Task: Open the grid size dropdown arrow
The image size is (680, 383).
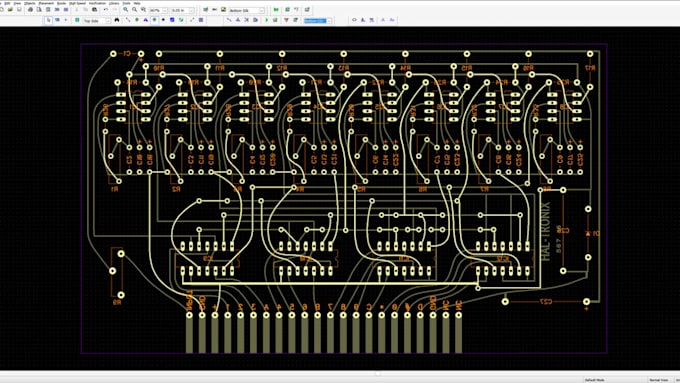Action: [191, 10]
